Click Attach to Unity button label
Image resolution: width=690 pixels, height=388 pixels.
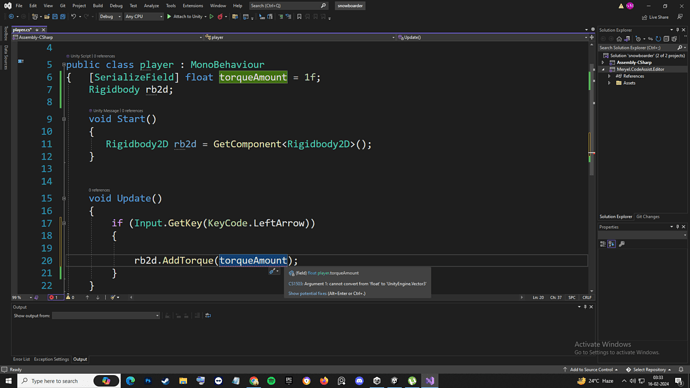[188, 17]
